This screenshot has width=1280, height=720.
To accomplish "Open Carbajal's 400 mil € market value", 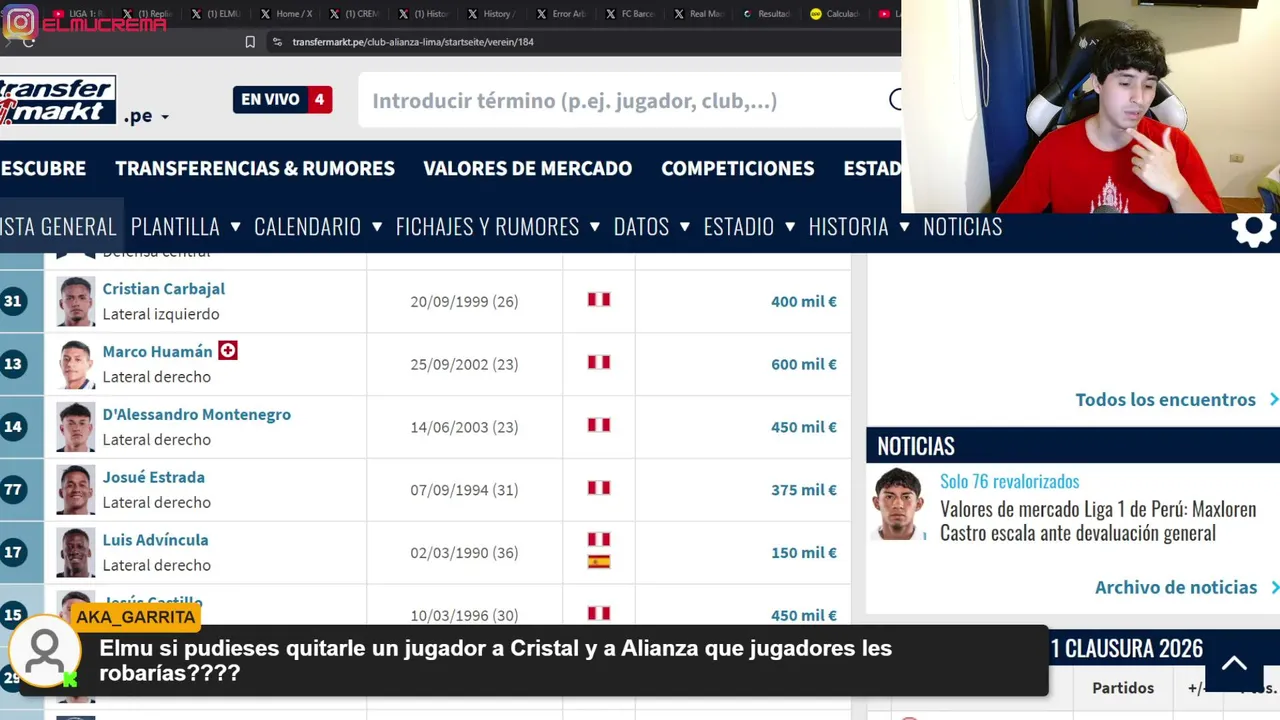I will point(804,301).
